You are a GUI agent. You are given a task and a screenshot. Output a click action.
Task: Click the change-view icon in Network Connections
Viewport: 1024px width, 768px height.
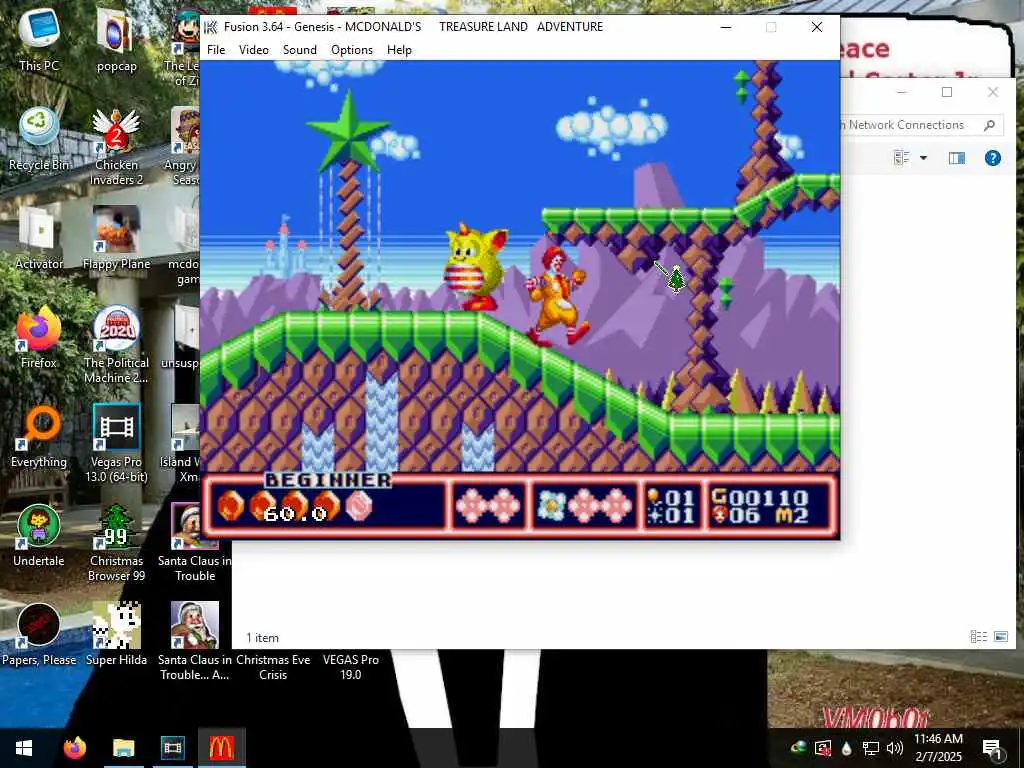click(x=902, y=157)
